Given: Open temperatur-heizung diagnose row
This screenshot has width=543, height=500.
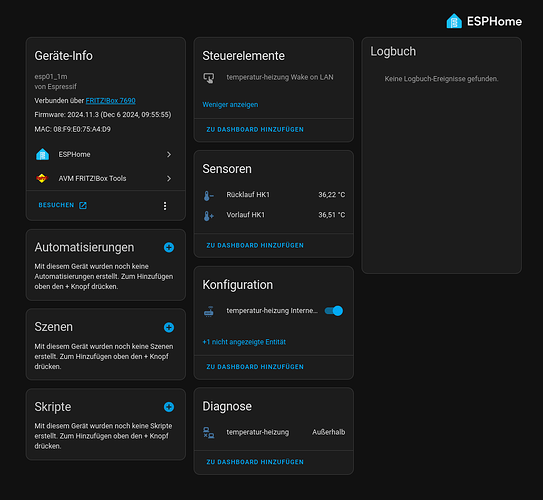Looking at the screenshot, I should [274, 432].
